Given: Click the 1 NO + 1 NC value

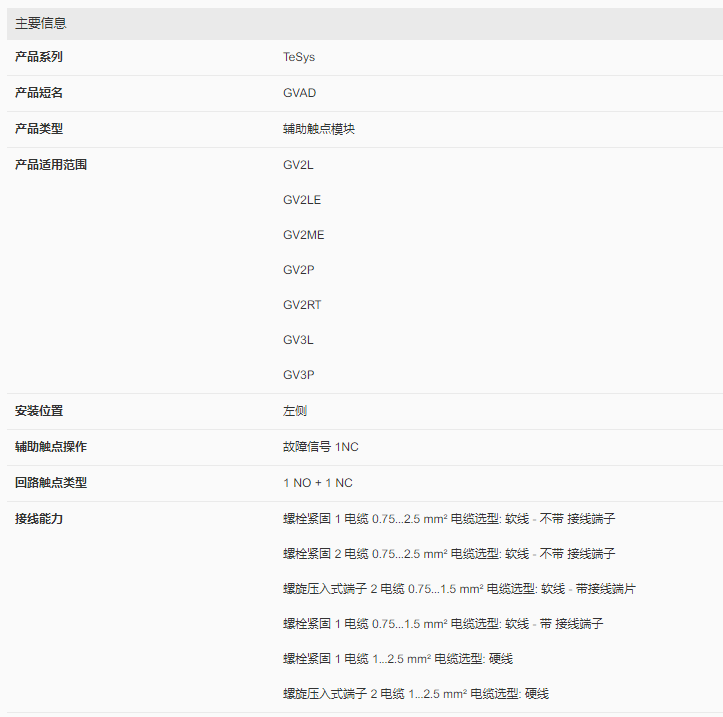Looking at the screenshot, I should (318, 483).
